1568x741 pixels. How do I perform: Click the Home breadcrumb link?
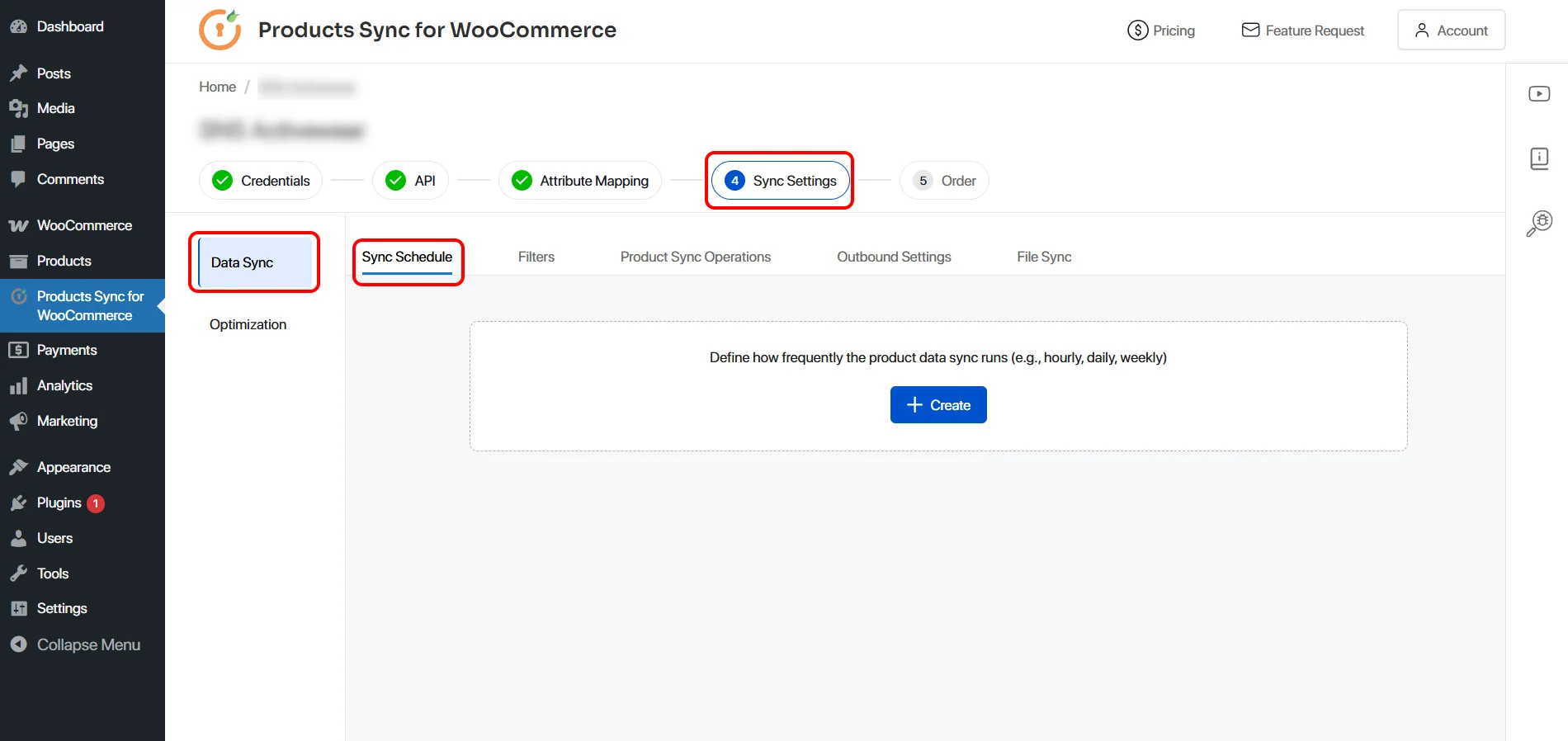point(218,87)
